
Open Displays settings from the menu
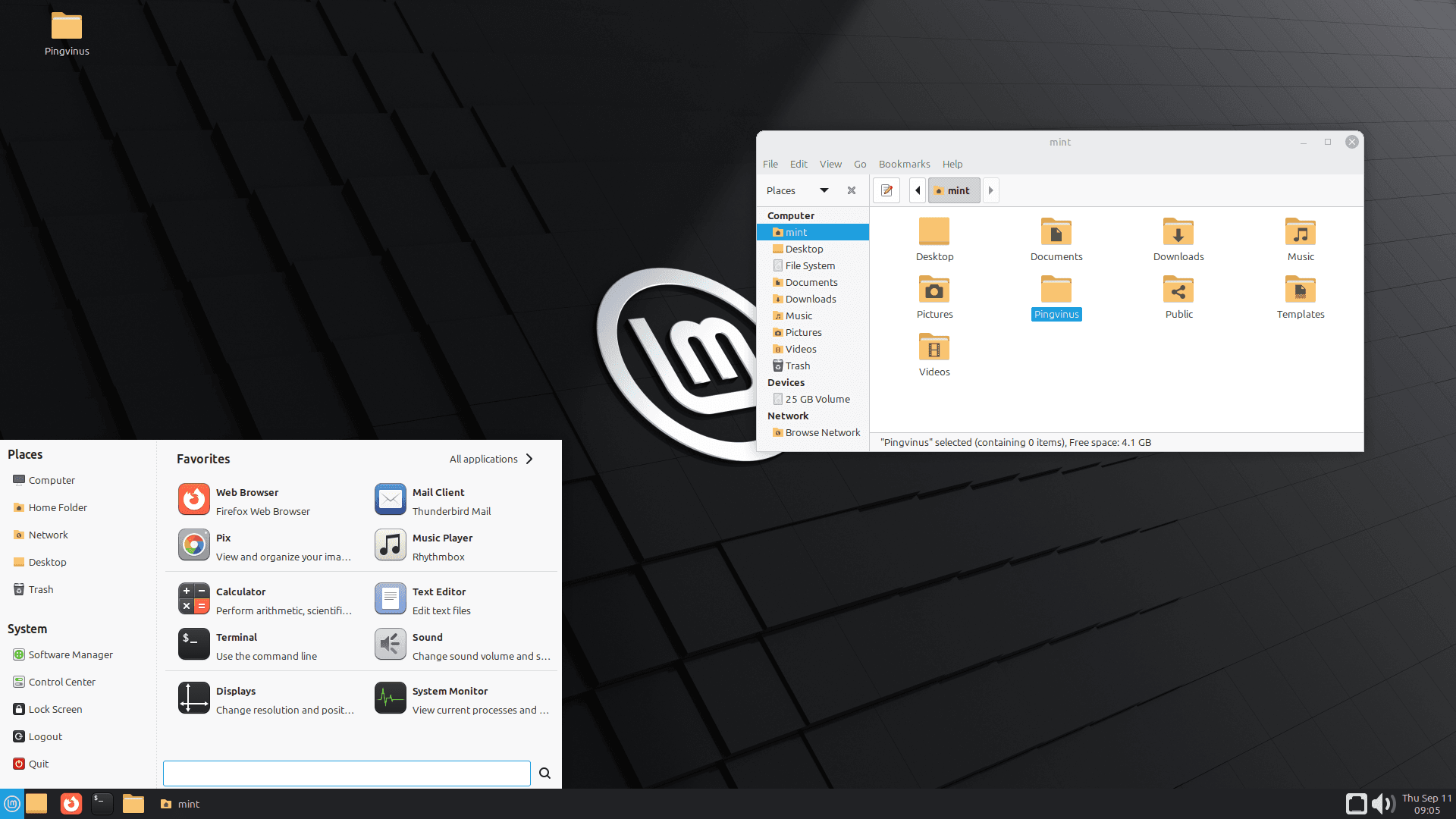(x=235, y=690)
